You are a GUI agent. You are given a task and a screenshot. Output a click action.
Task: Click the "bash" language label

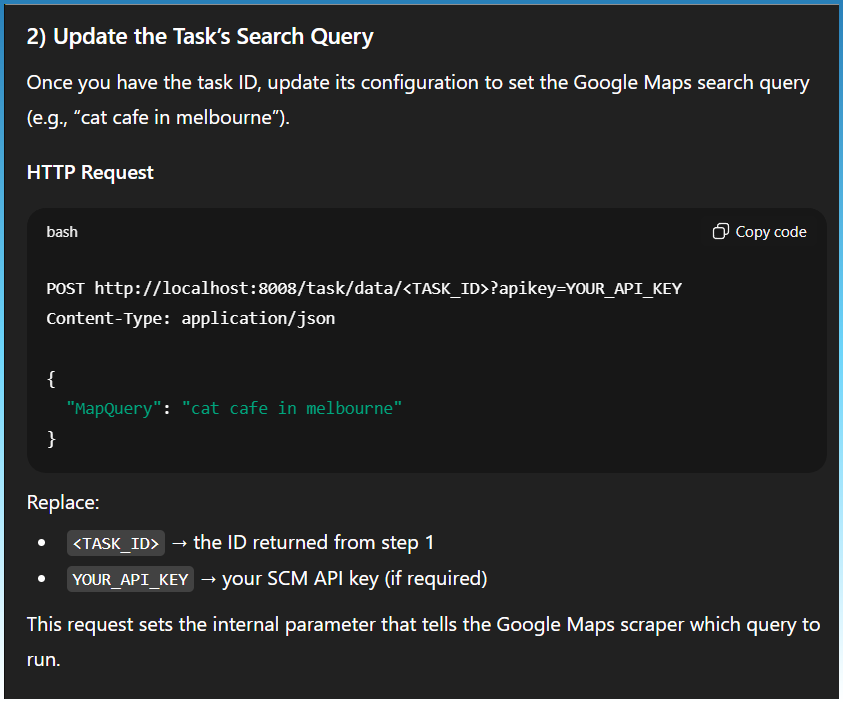pyautogui.click(x=62, y=232)
